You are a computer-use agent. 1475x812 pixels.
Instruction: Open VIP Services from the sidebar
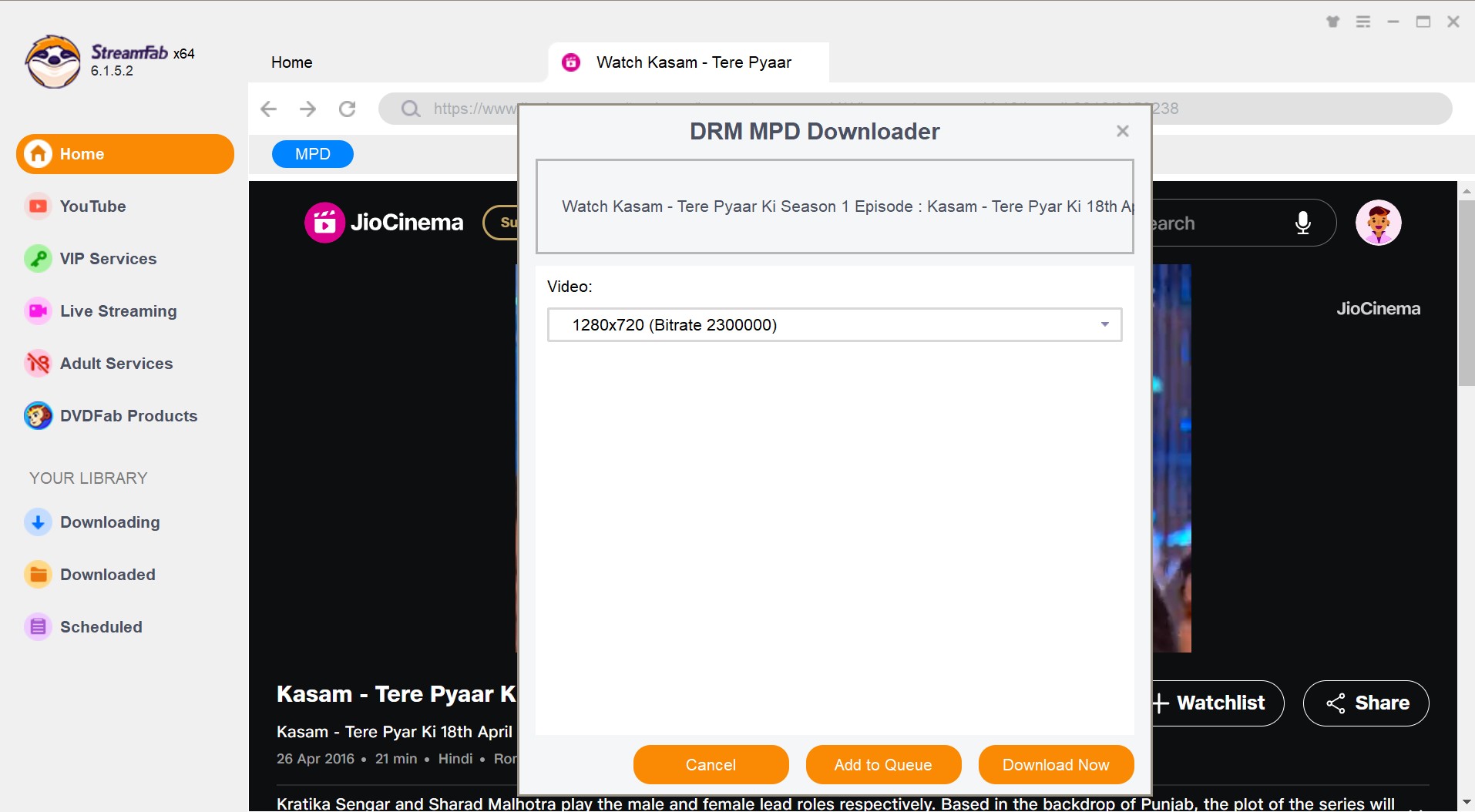107,258
